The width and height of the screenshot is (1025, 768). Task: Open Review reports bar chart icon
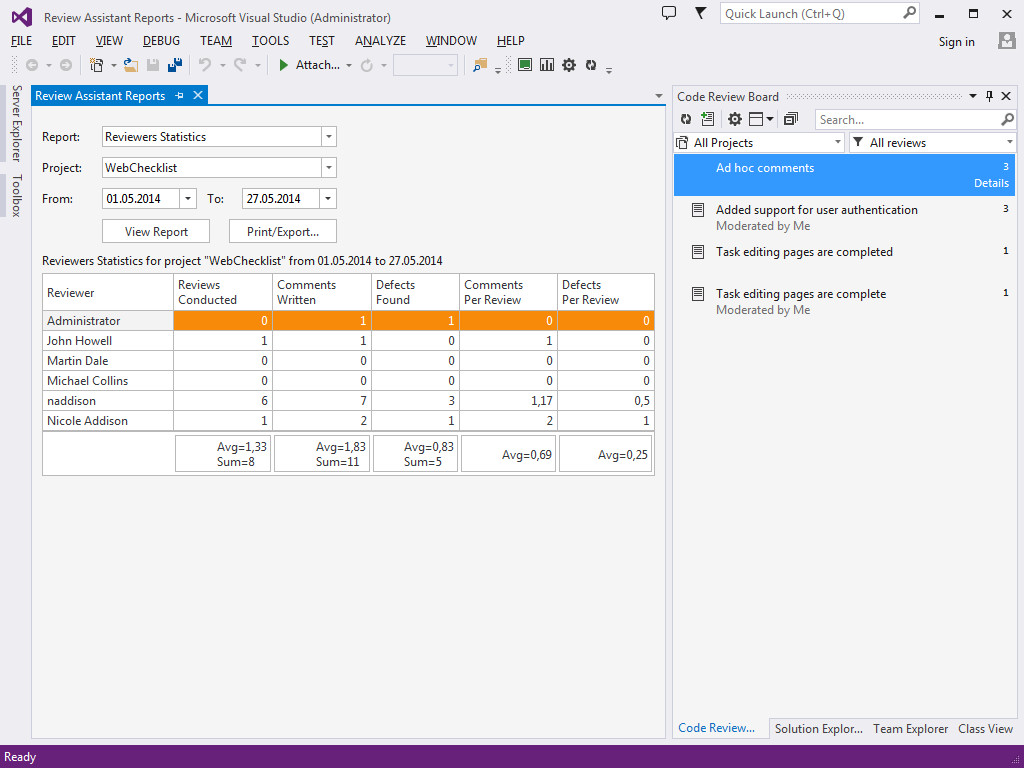tap(546, 65)
